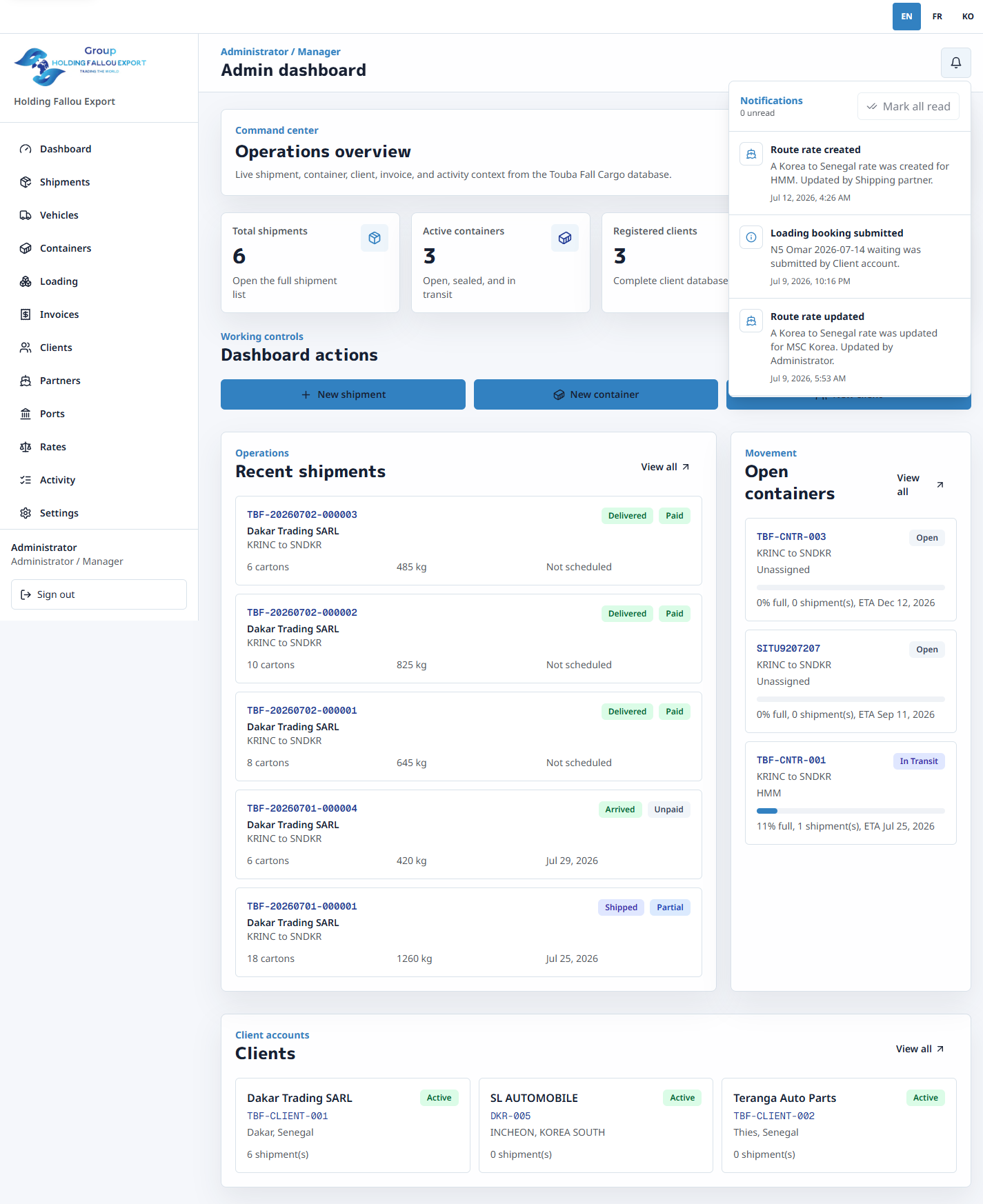Click the Partial payment badge

pos(670,907)
